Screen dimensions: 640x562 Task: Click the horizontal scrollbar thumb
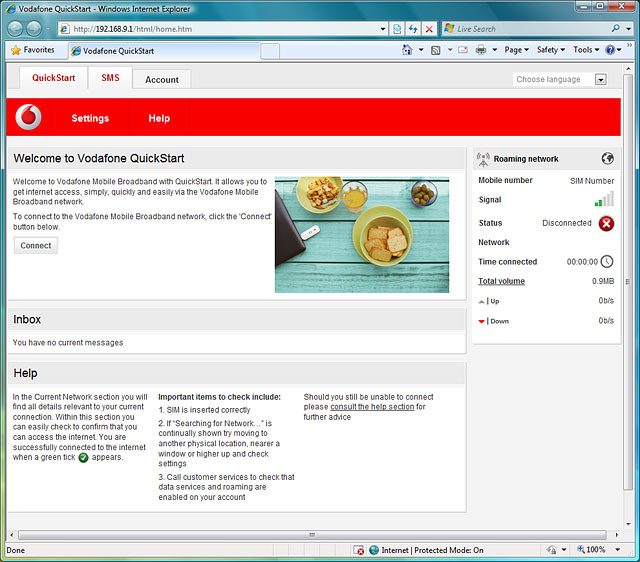(x=312, y=535)
